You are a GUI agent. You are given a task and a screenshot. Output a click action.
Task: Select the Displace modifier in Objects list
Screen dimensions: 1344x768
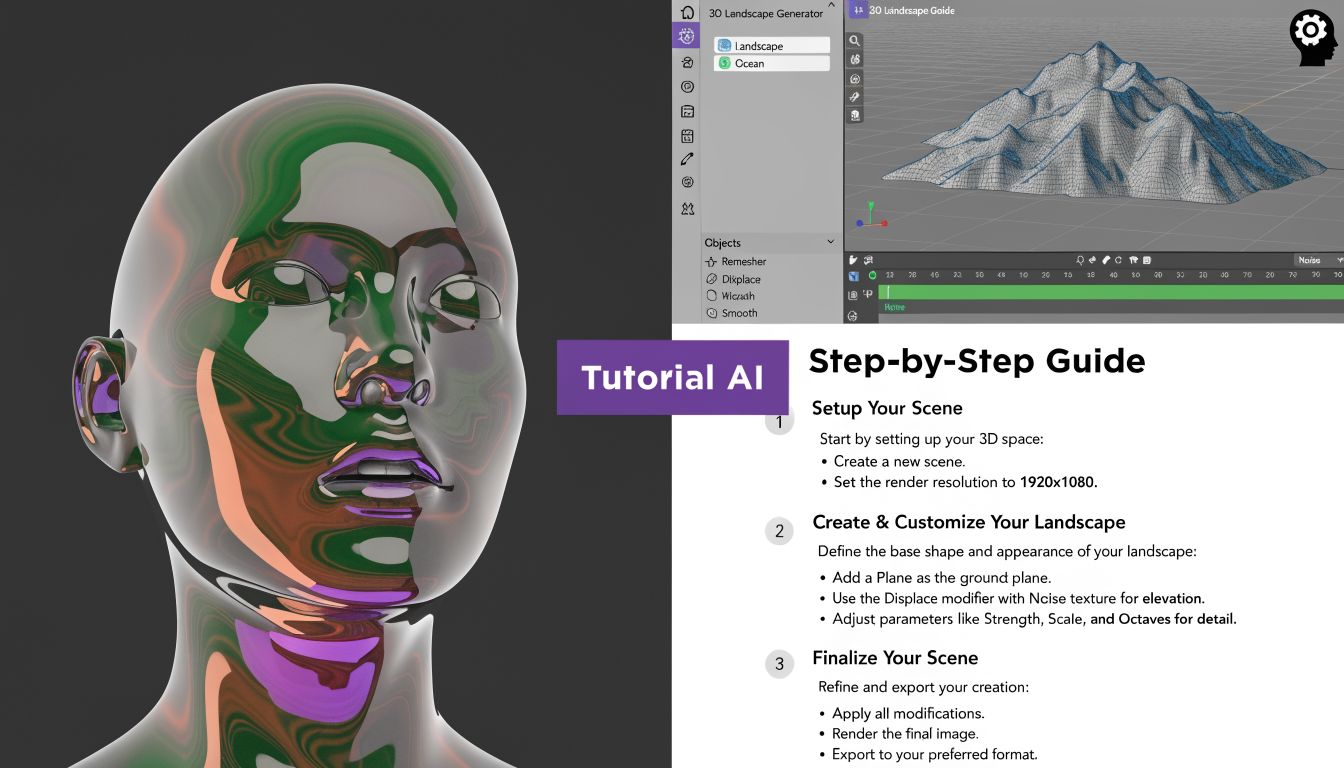(x=740, y=278)
